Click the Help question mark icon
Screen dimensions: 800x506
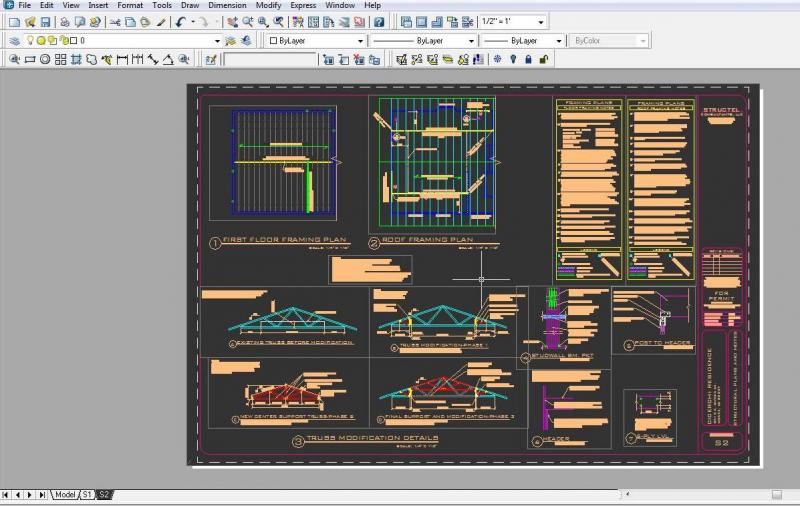coord(379,22)
